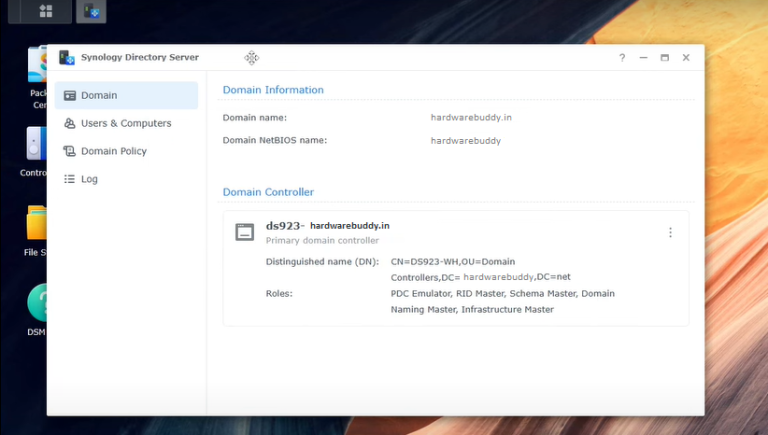
Task: Open domain controller three-dot options menu
Action: [671, 232]
